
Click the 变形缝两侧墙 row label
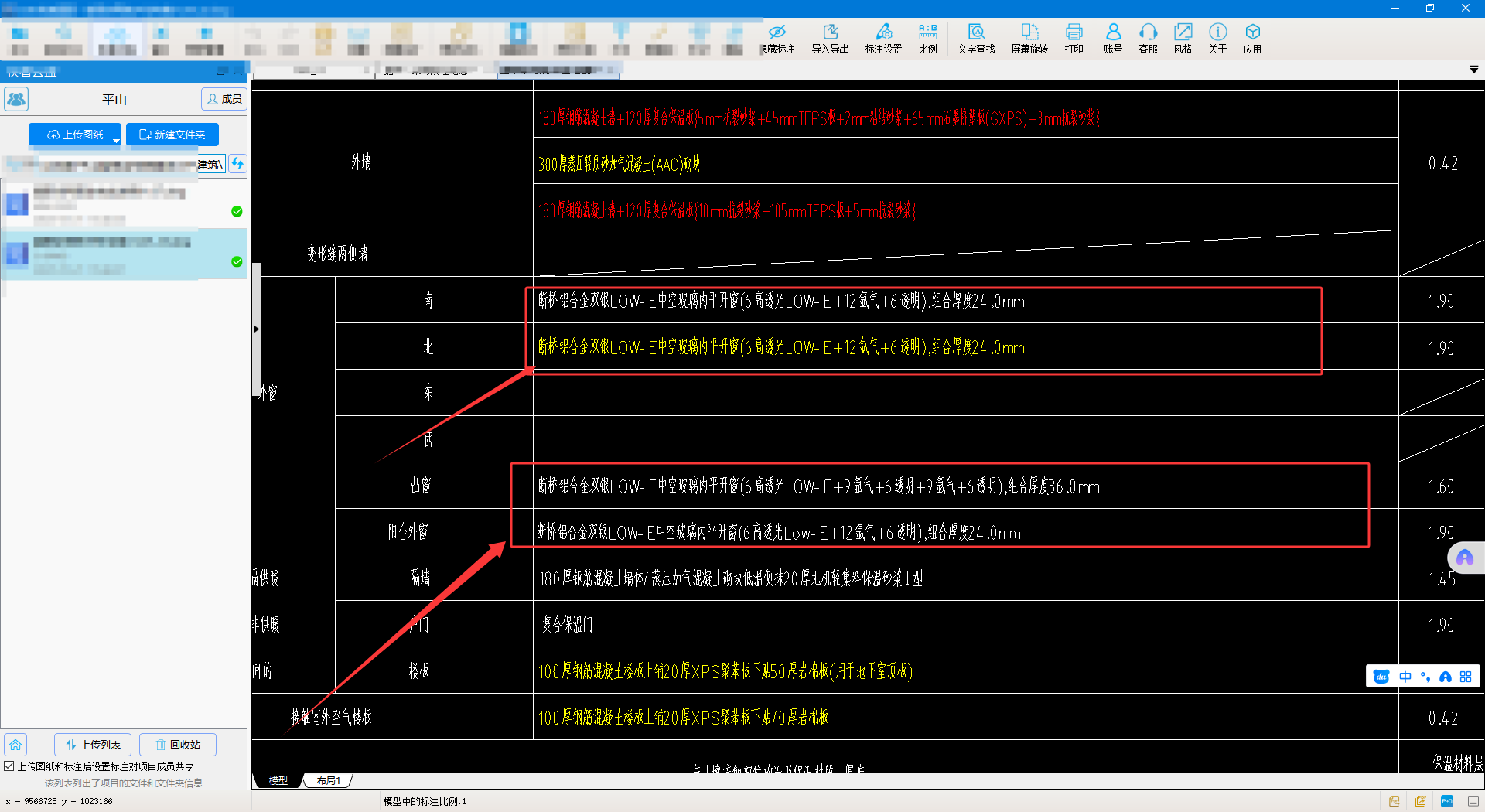click(x=337, y=254)
